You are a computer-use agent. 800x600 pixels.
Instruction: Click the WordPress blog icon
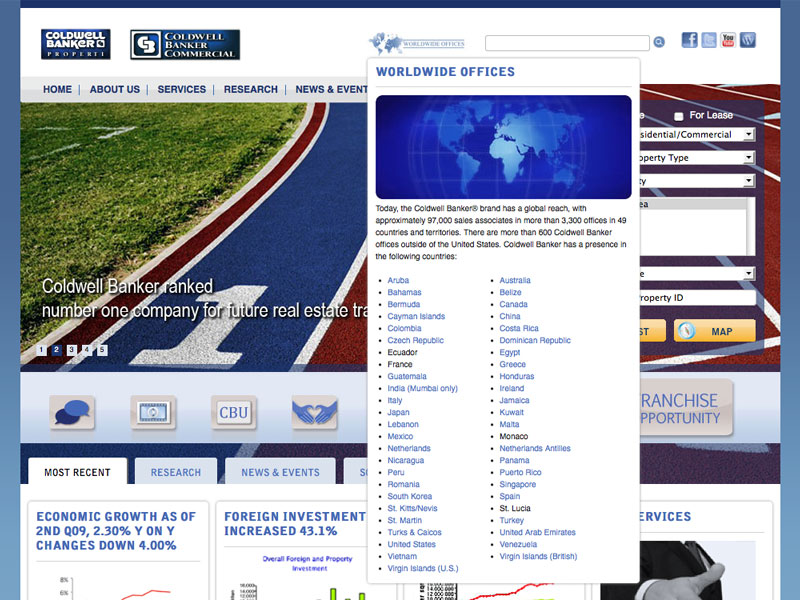[x=748, y=40]
